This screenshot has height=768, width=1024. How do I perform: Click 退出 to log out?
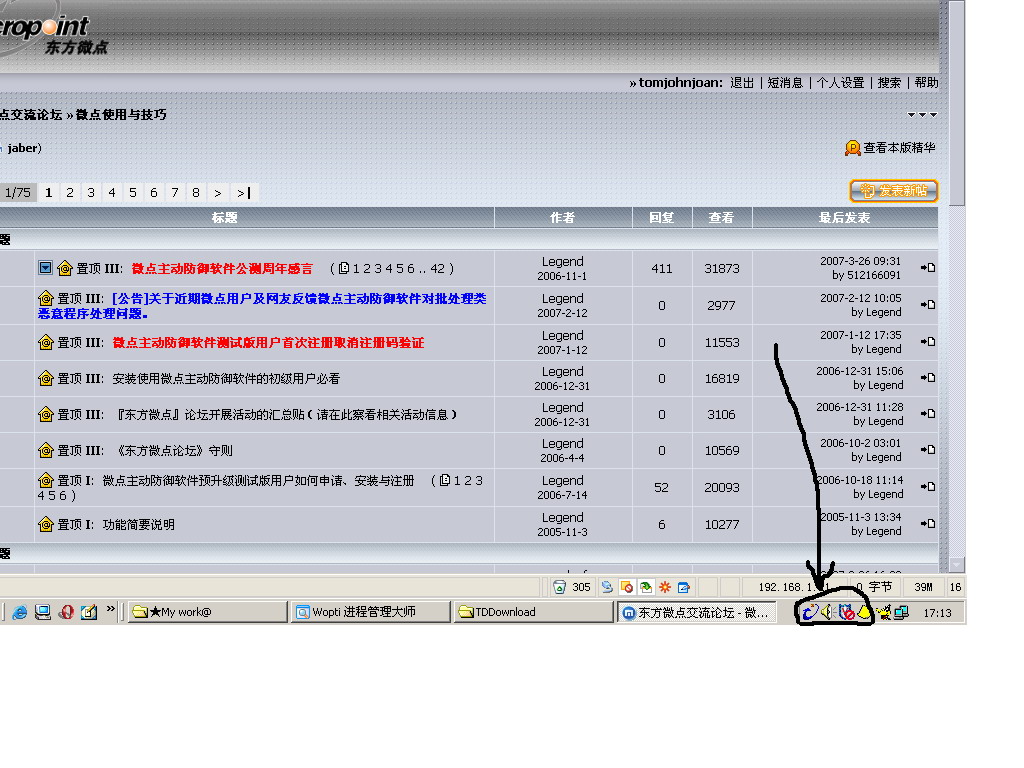742,83
